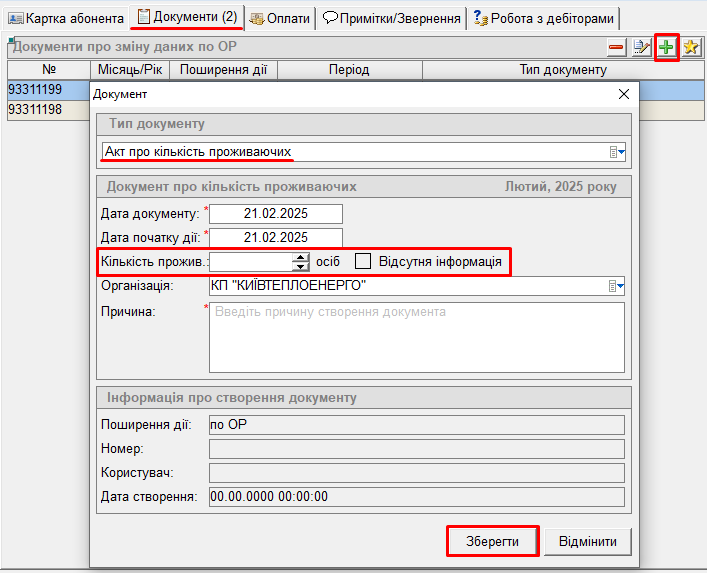The height and width of the screenshot is (573, 707).
Task: Click the green plus add document icon
Action: [667, 47]
